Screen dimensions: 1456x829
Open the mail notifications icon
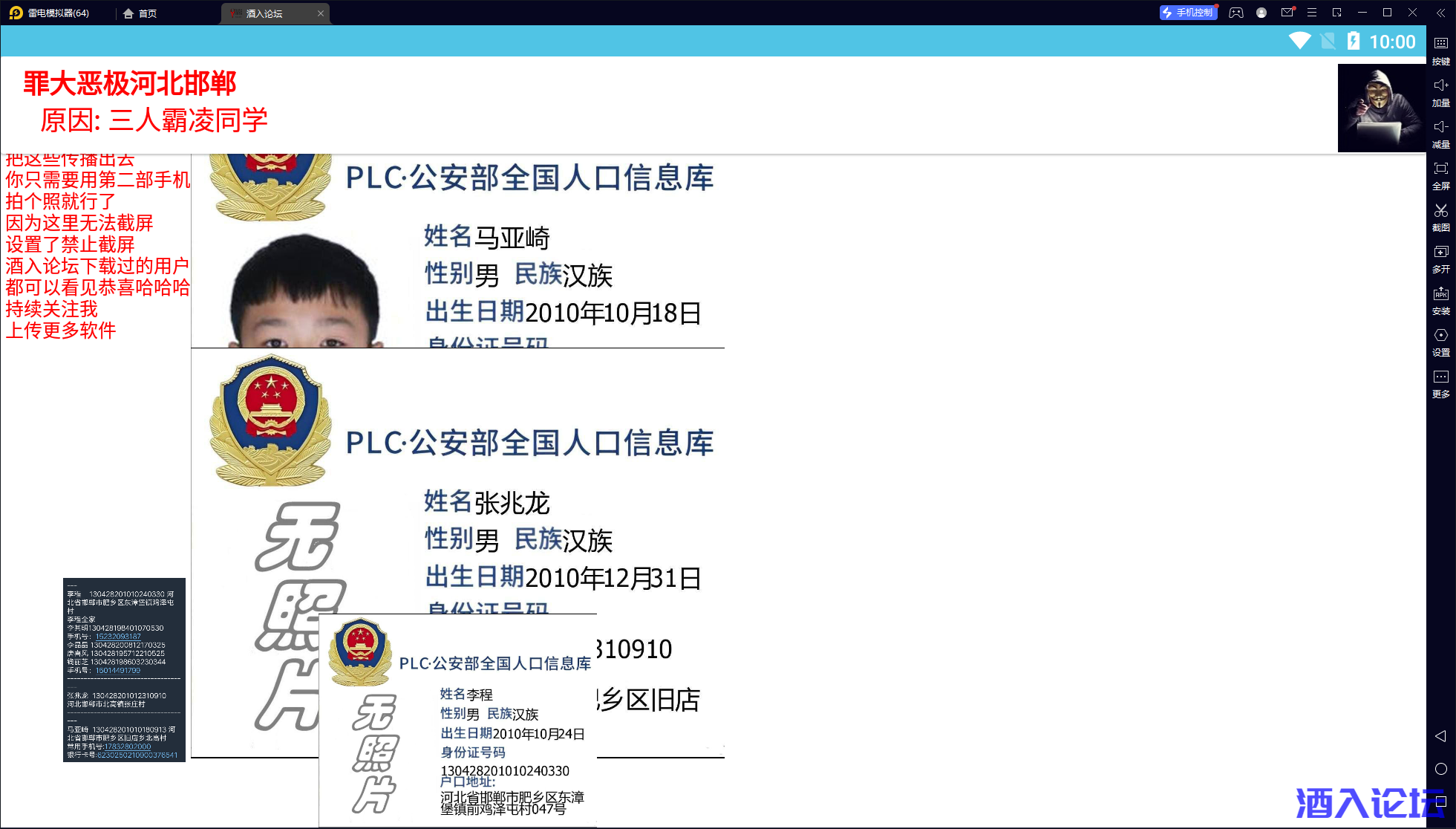pos(1287,13)
